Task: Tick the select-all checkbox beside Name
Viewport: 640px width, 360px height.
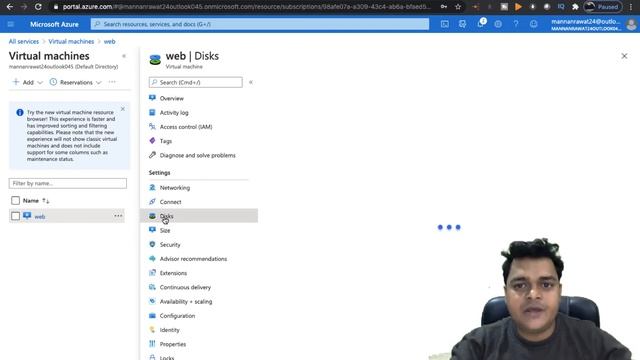Action: pos(16,200)
